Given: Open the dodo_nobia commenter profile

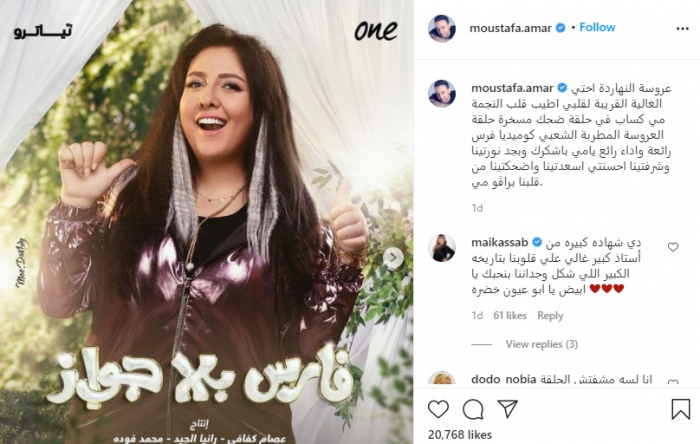Looking at the screenshot, I should click(504, 379).
